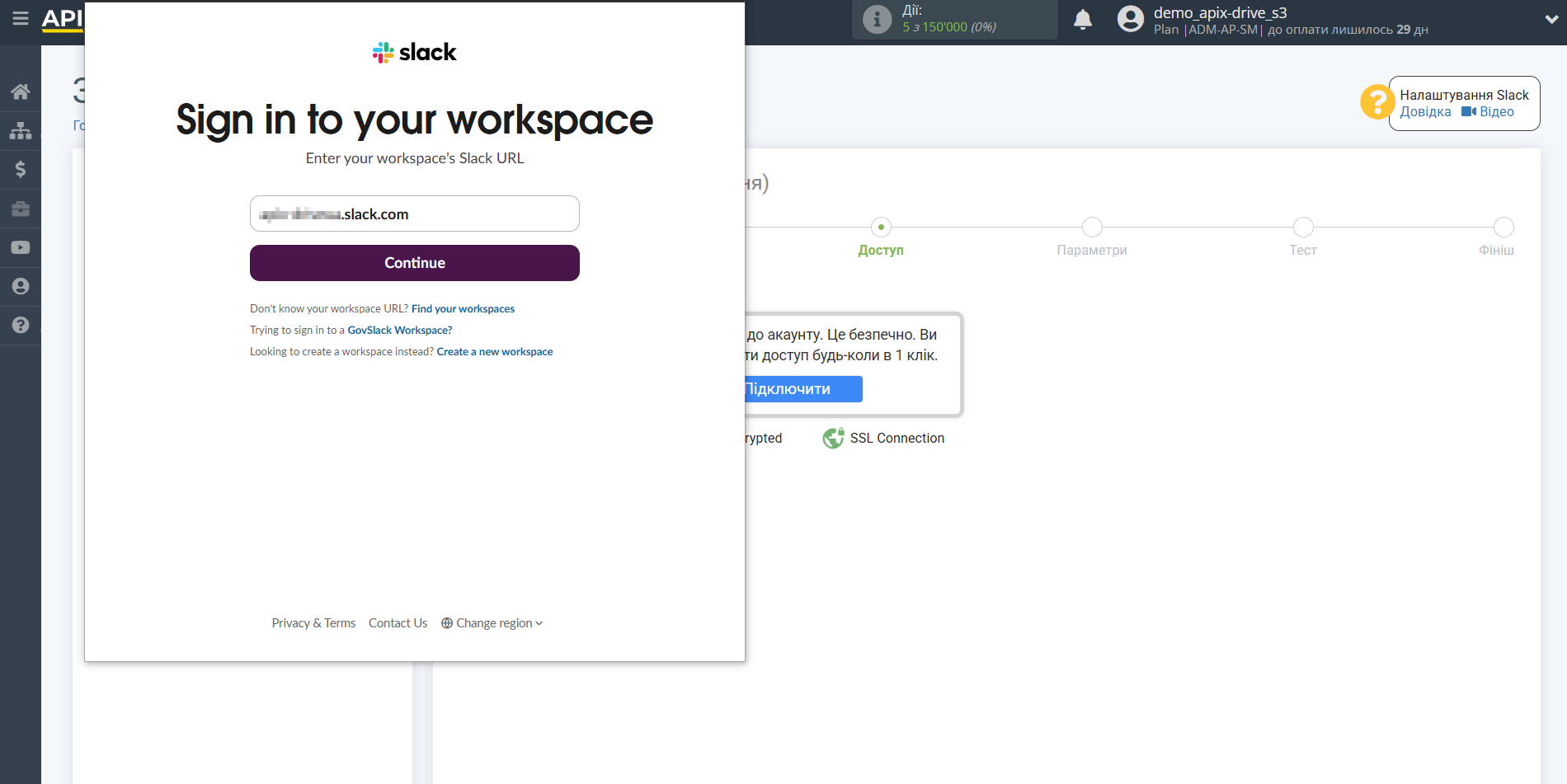
Task: Select the Параметри step marker
Action: [1092, 227]
